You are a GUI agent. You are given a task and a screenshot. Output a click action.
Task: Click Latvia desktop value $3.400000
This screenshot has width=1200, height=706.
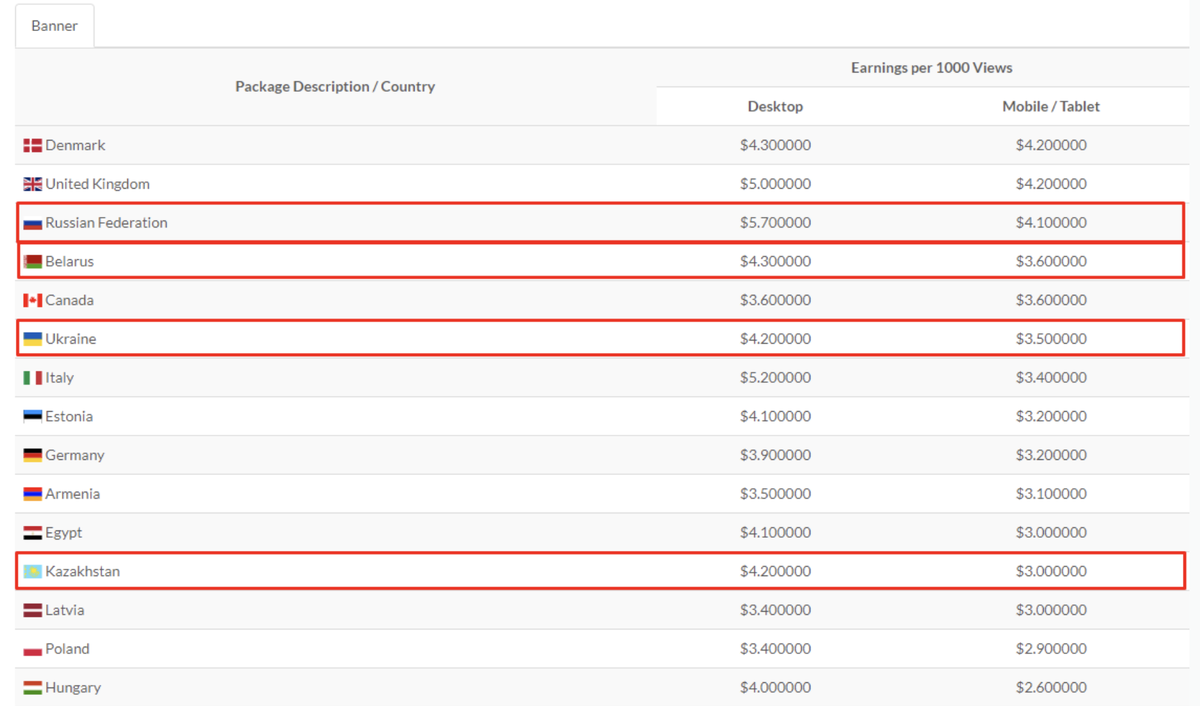point(775,610)
